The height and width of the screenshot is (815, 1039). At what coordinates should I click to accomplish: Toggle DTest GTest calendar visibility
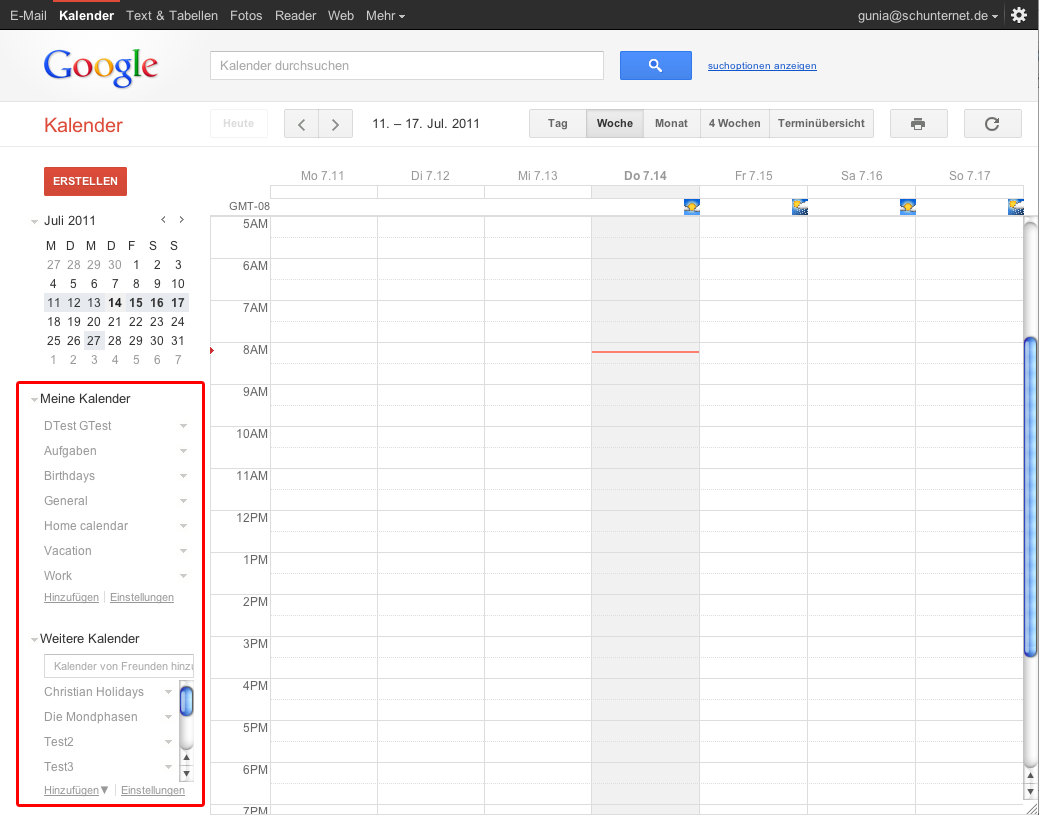[x=78, y=426]
